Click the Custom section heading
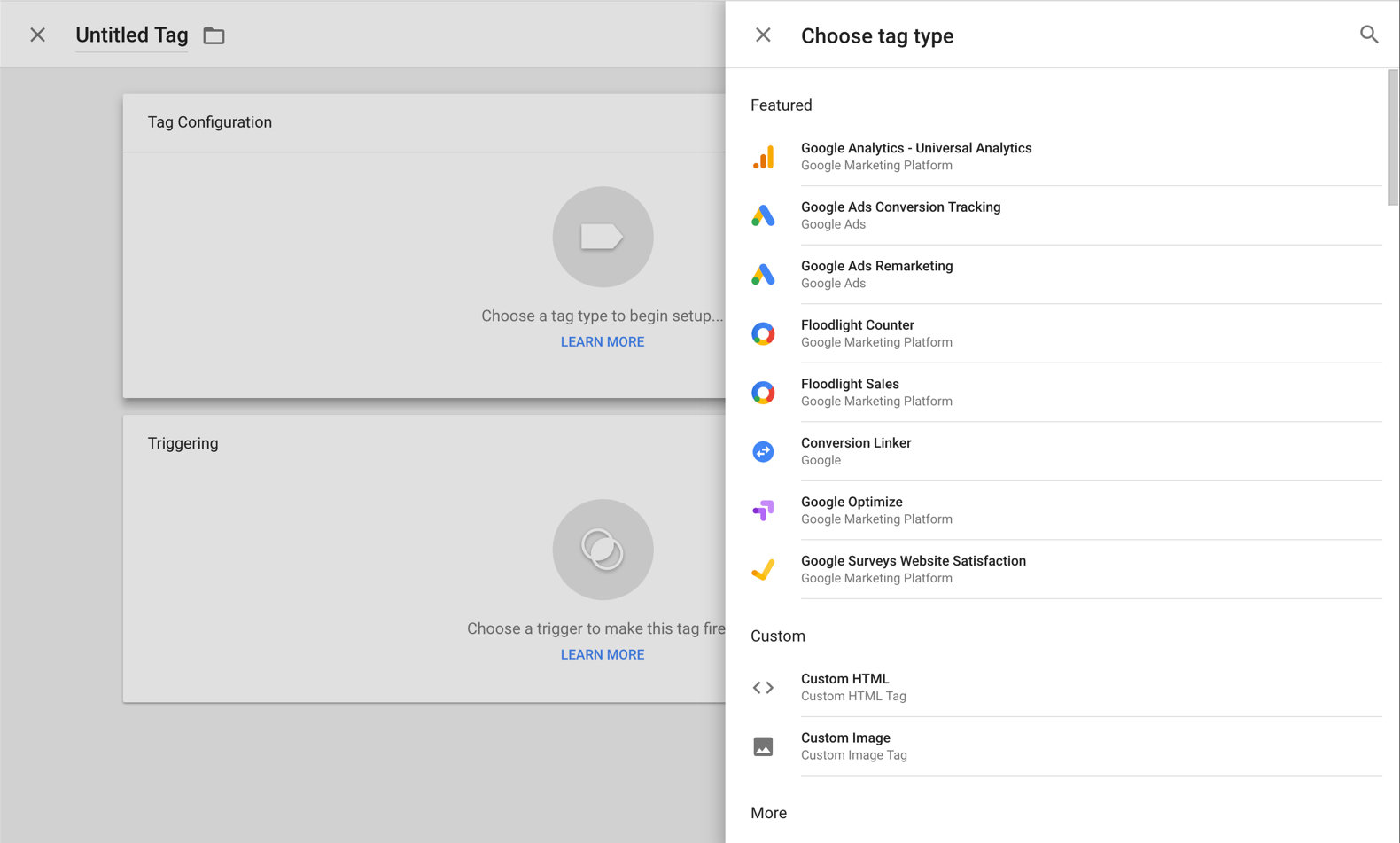 778,636
